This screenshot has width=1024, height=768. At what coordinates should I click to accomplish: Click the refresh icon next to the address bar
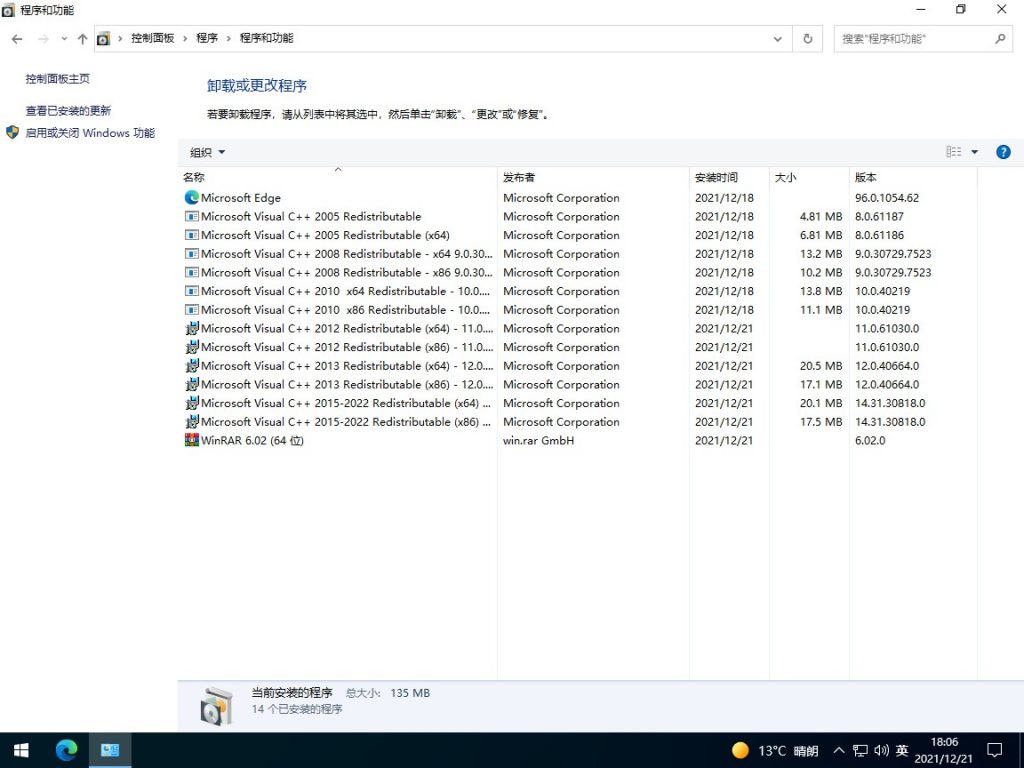807,38
